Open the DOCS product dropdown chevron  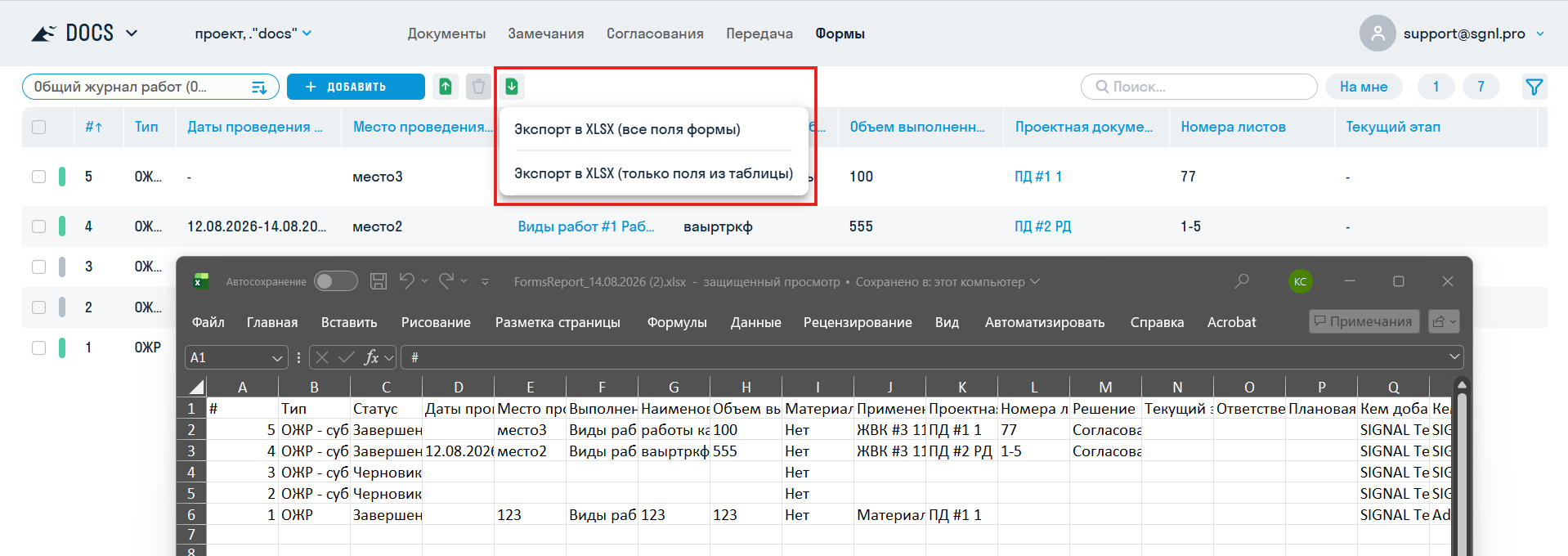pos(132,34)
